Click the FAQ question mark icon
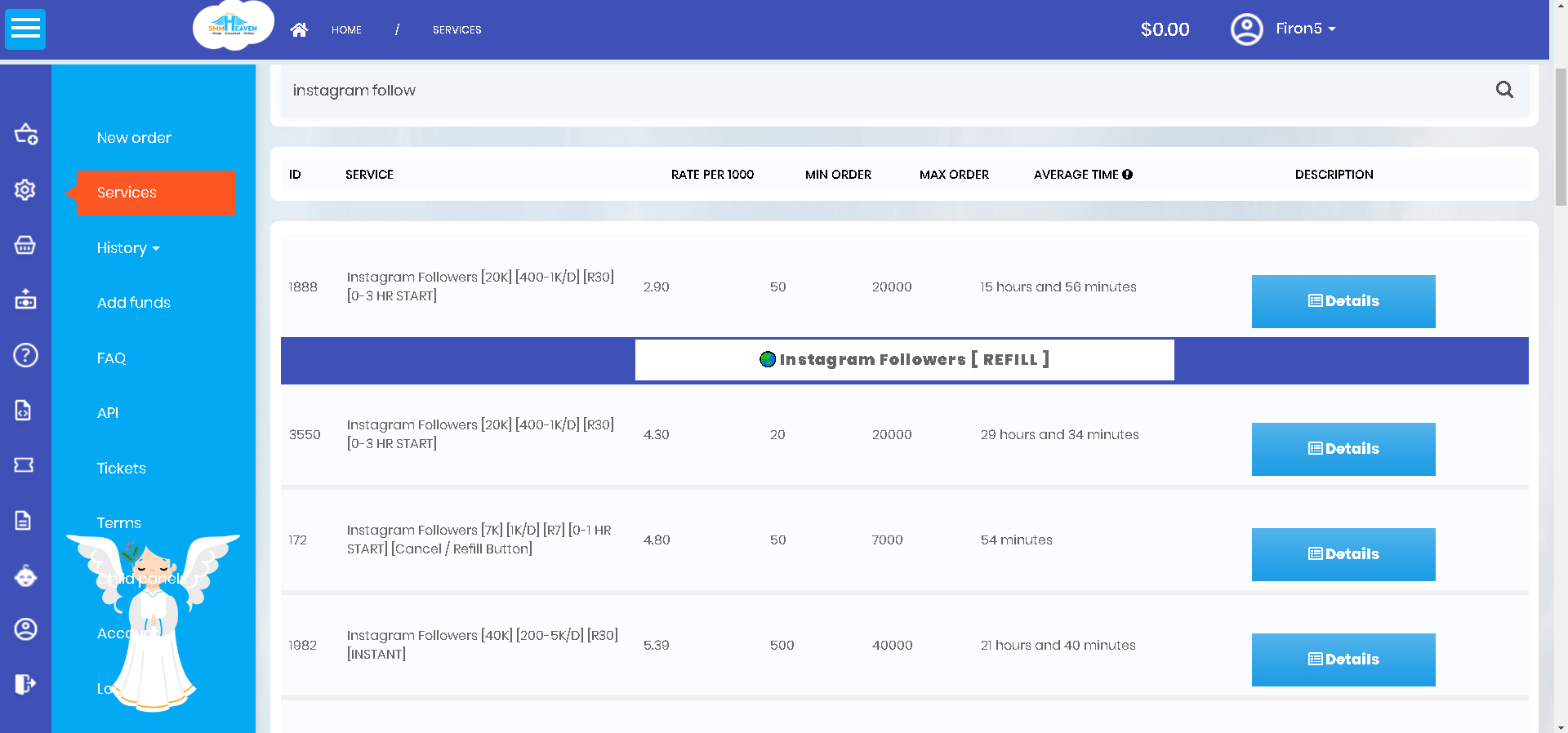Viewport: 1568px width, 733px height. (x=25, y=355)
